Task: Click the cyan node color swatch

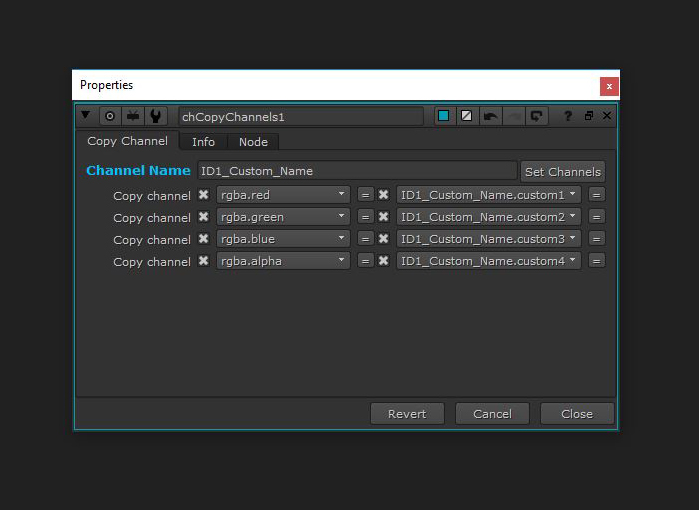Action: point(443,116)
